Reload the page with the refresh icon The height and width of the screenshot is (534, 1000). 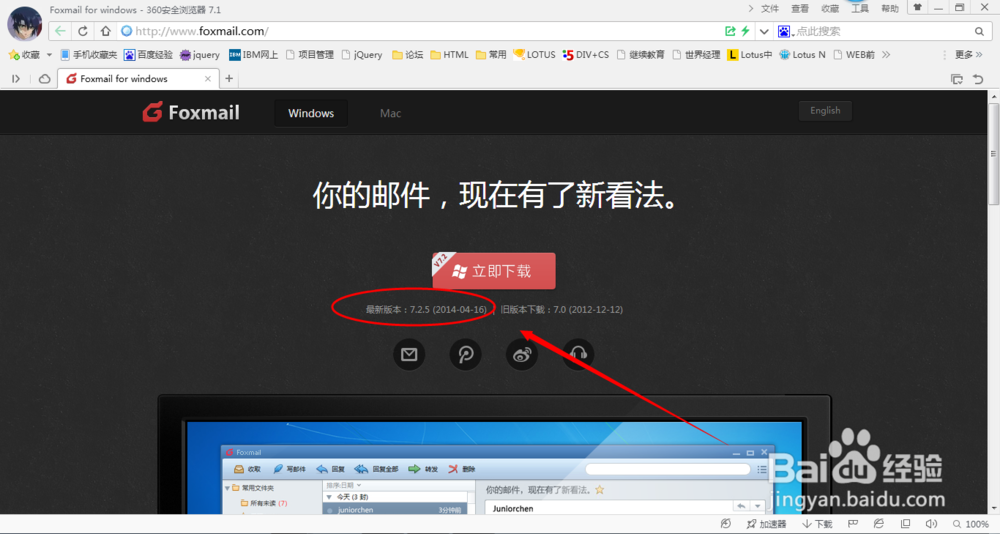click(x=83, y=31)
